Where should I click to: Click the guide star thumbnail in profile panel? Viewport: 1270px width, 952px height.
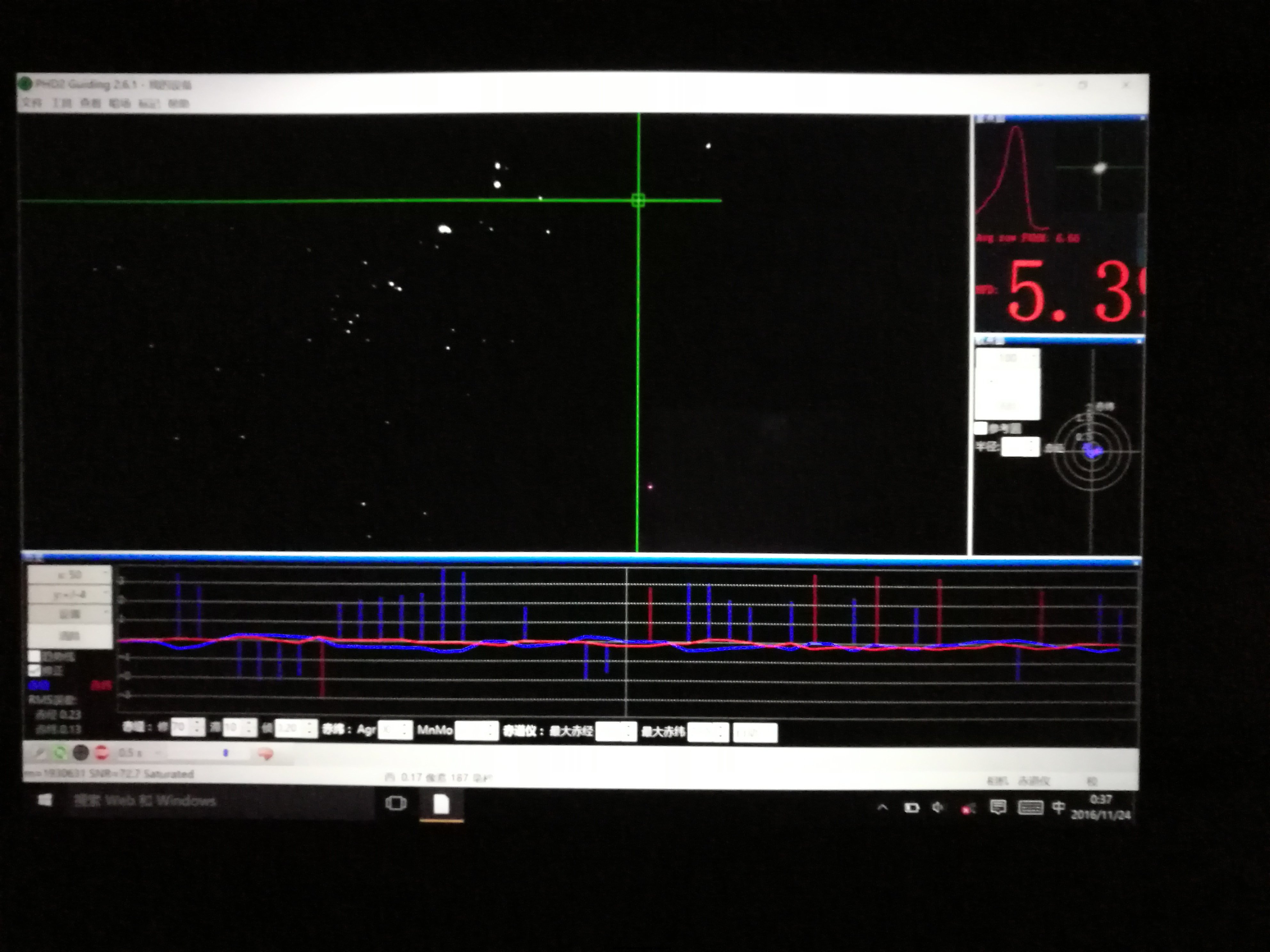(1099, 168)
